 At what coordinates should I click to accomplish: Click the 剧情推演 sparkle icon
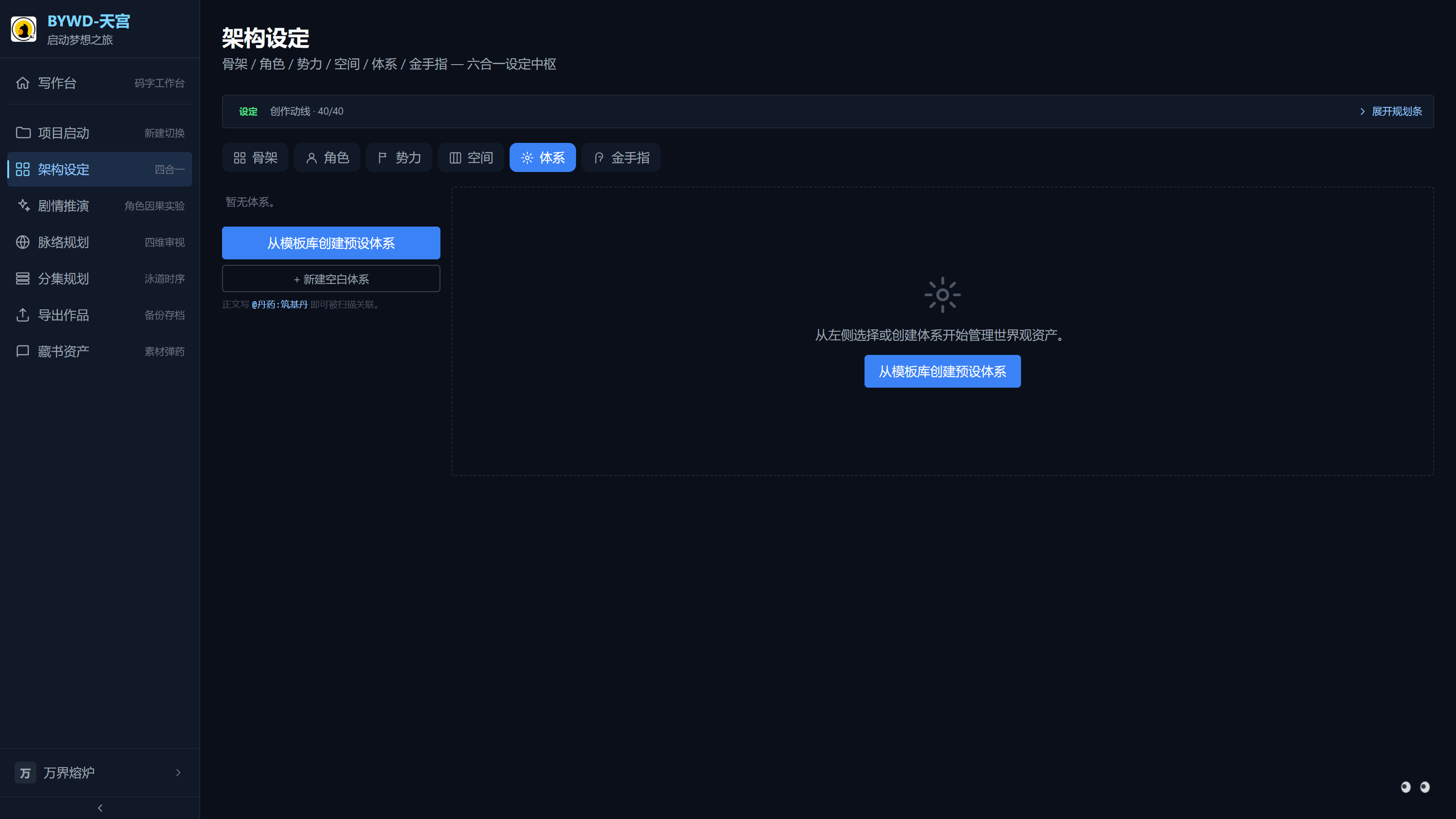click(x=23, y=206)
